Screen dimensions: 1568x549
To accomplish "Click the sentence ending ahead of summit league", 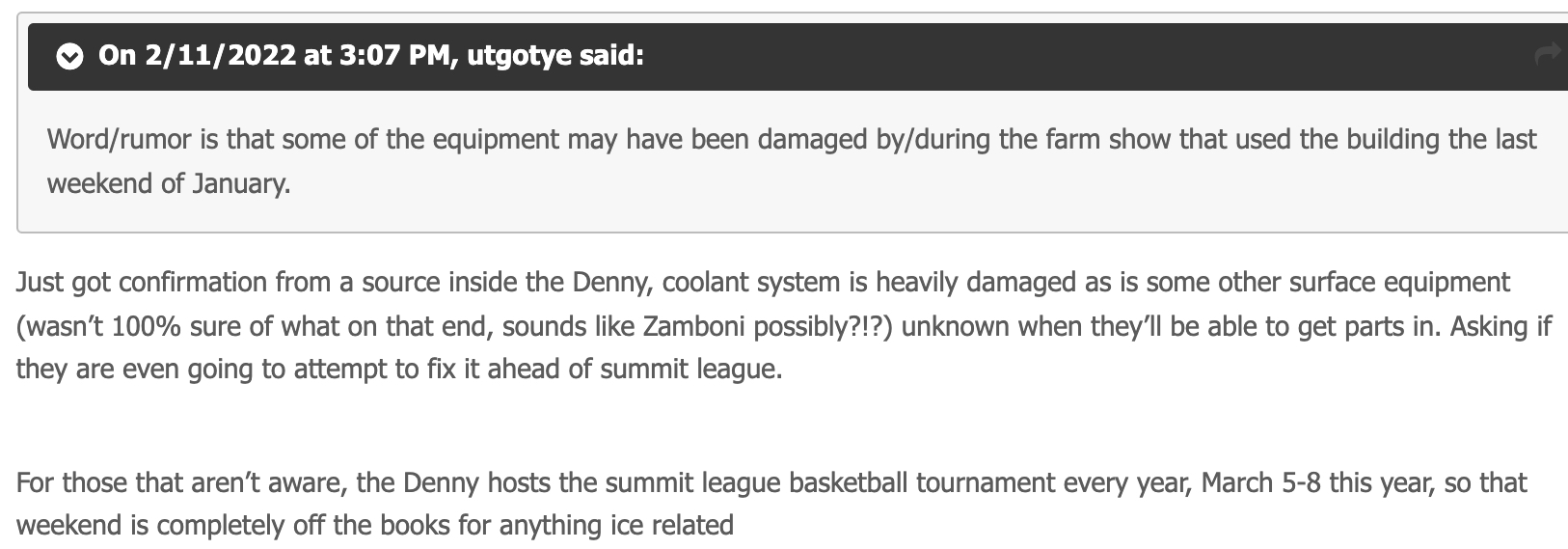I will tap(399, 370).
